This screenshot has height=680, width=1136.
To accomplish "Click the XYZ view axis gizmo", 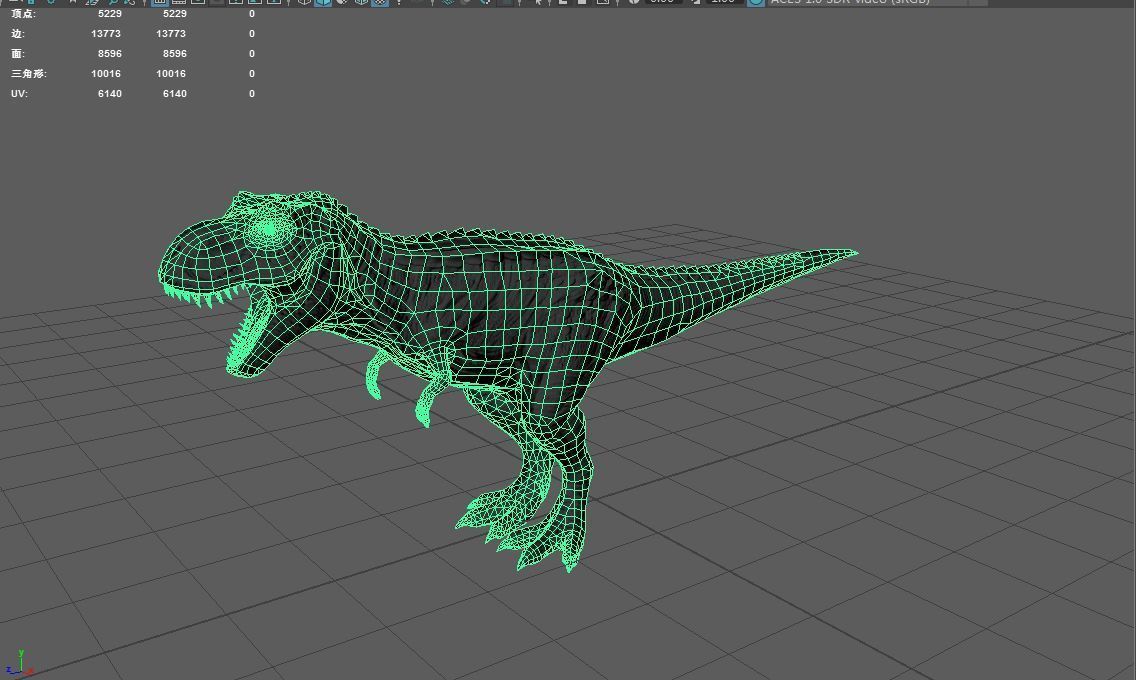I will coord(19,664).
